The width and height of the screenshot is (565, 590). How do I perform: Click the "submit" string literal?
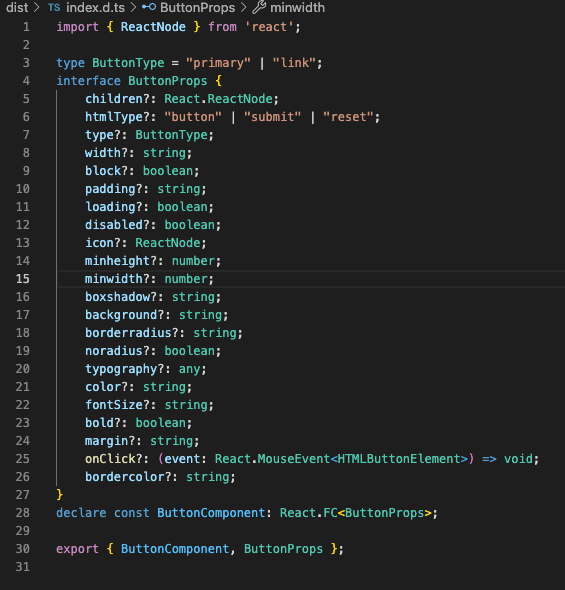272,117
